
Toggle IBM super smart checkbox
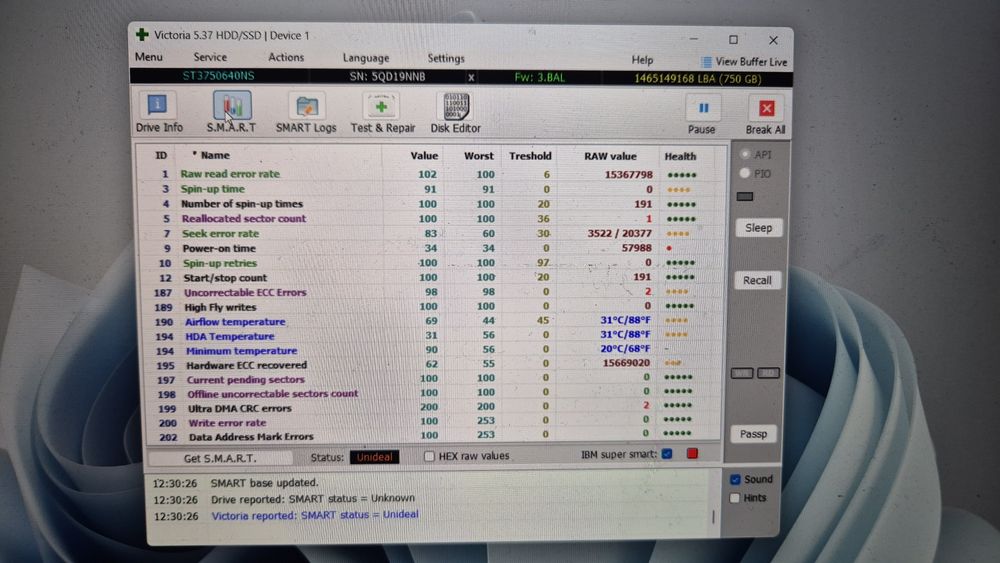[x=667, y=454]
